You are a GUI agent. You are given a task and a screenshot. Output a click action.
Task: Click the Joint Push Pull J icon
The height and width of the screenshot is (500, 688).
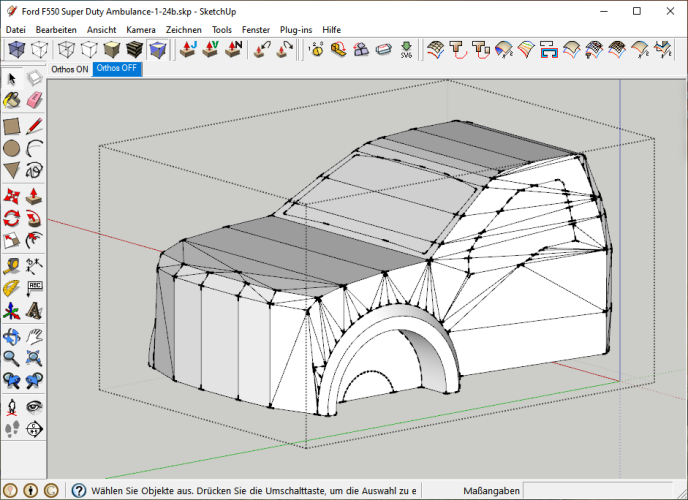188,50
